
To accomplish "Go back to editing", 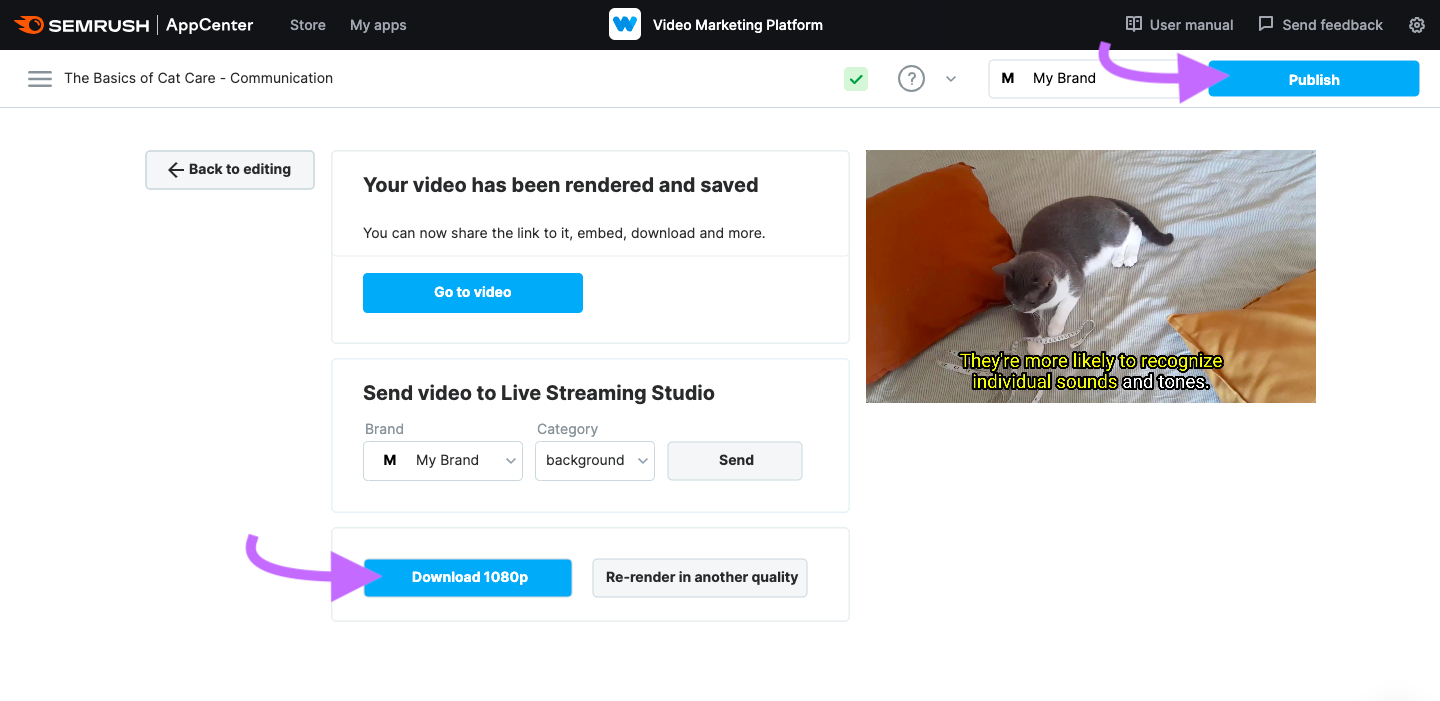I will tap(230, 170).
